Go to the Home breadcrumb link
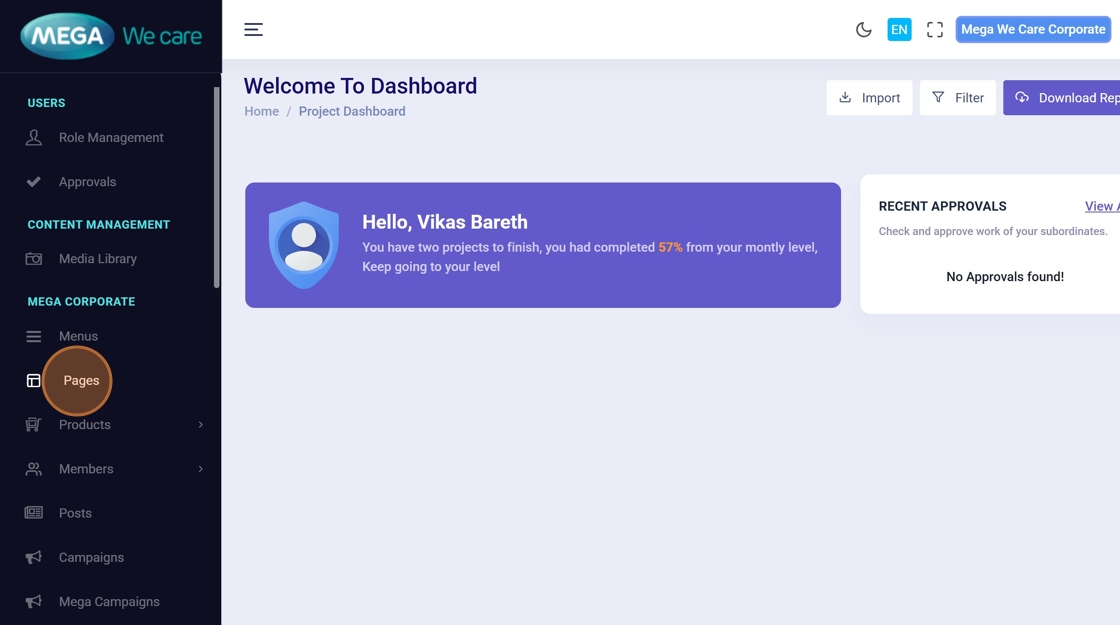This screenshot has height=625, width=1120. pos(261,112)
